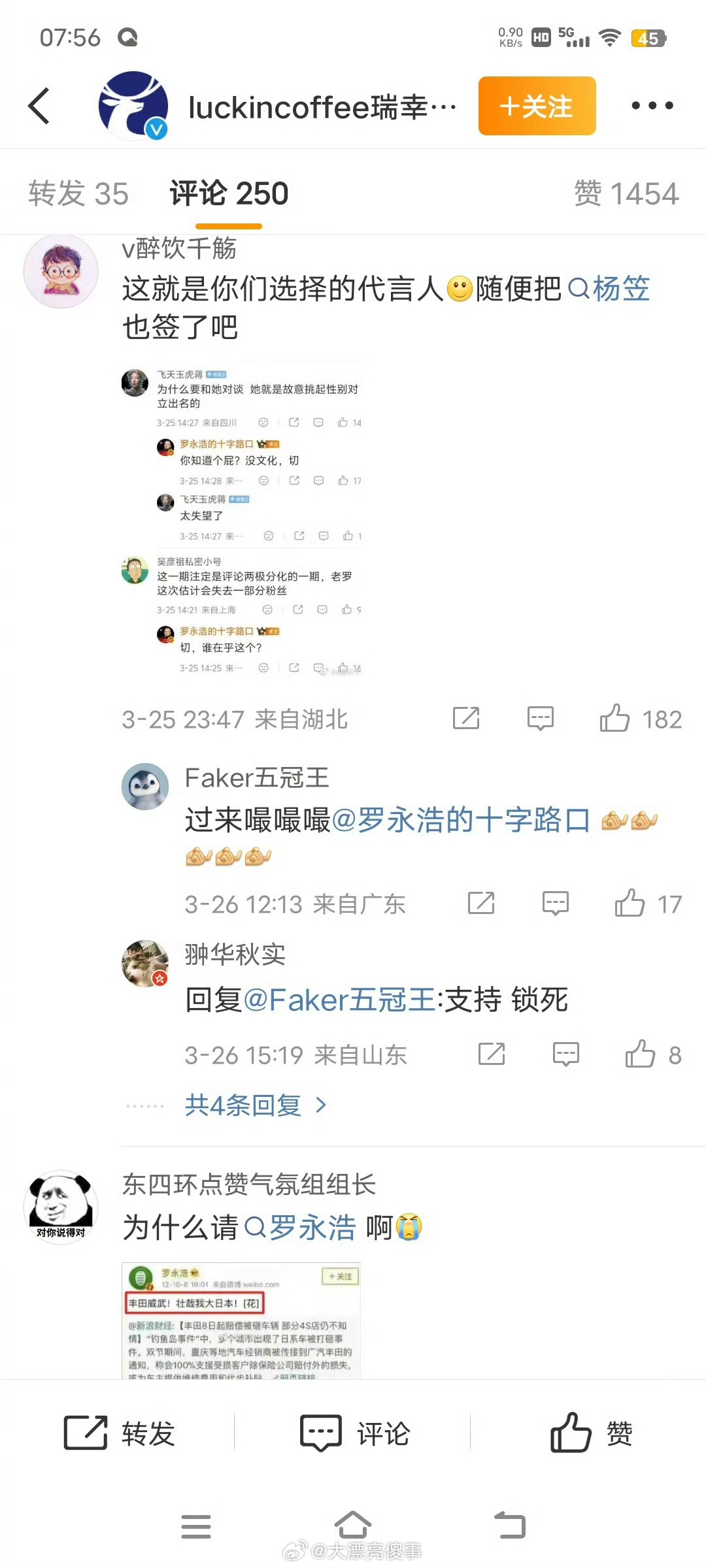Viewport: 706px width, 1568px height.
Task: Open the 杨笠 search hashtag link
Action: 609,289
